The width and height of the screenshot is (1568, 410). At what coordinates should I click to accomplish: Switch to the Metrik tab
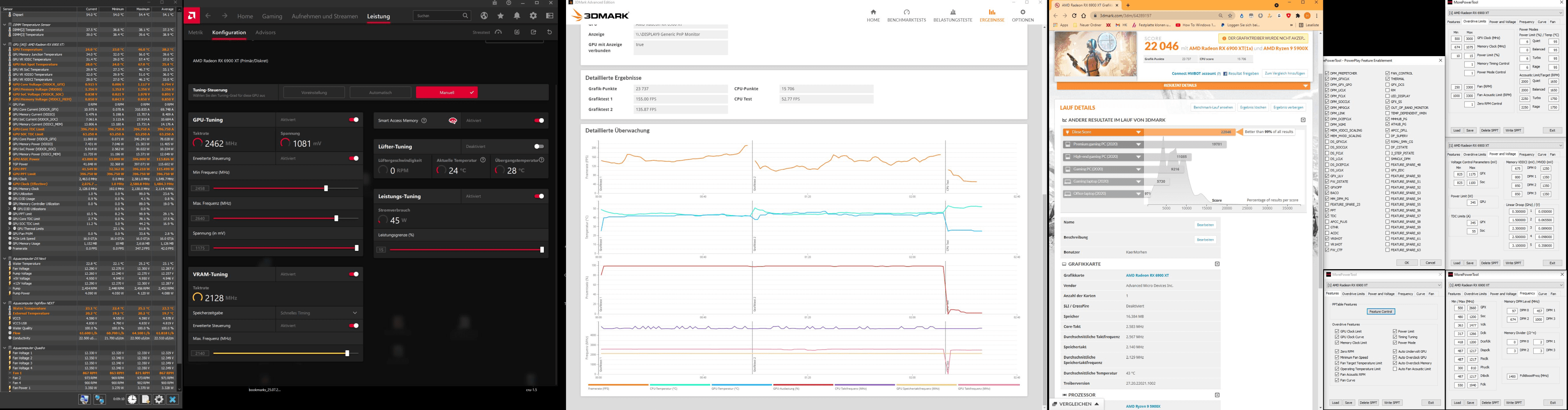pos(195,32)
